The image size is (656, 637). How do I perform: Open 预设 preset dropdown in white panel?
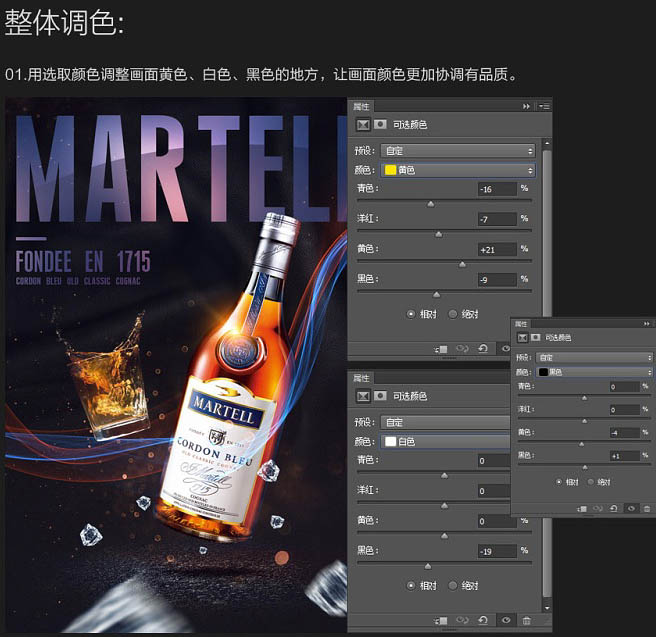point(446,422)
